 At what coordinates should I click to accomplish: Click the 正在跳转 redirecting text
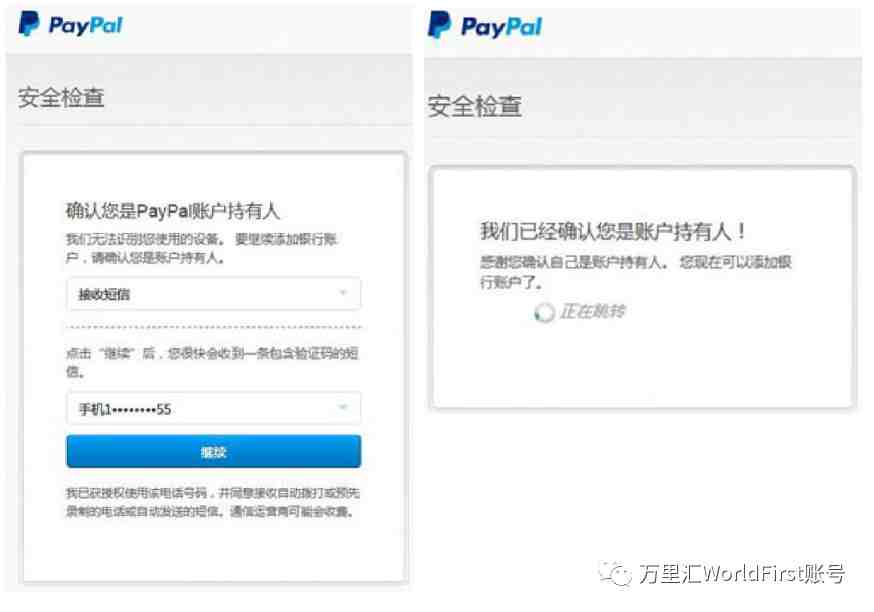point(593,311)
